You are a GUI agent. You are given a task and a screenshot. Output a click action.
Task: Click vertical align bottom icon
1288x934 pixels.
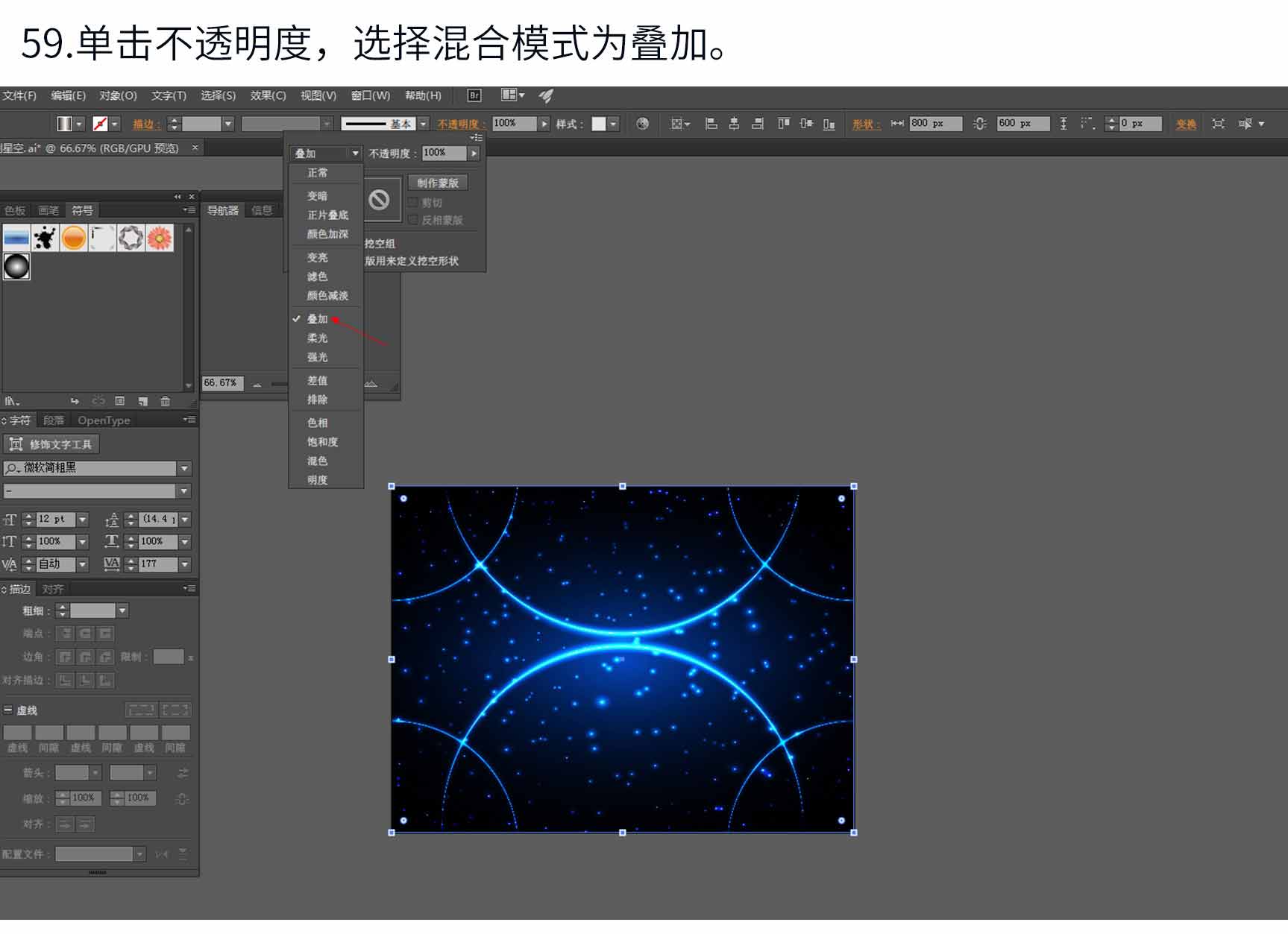tap(829, 124)
